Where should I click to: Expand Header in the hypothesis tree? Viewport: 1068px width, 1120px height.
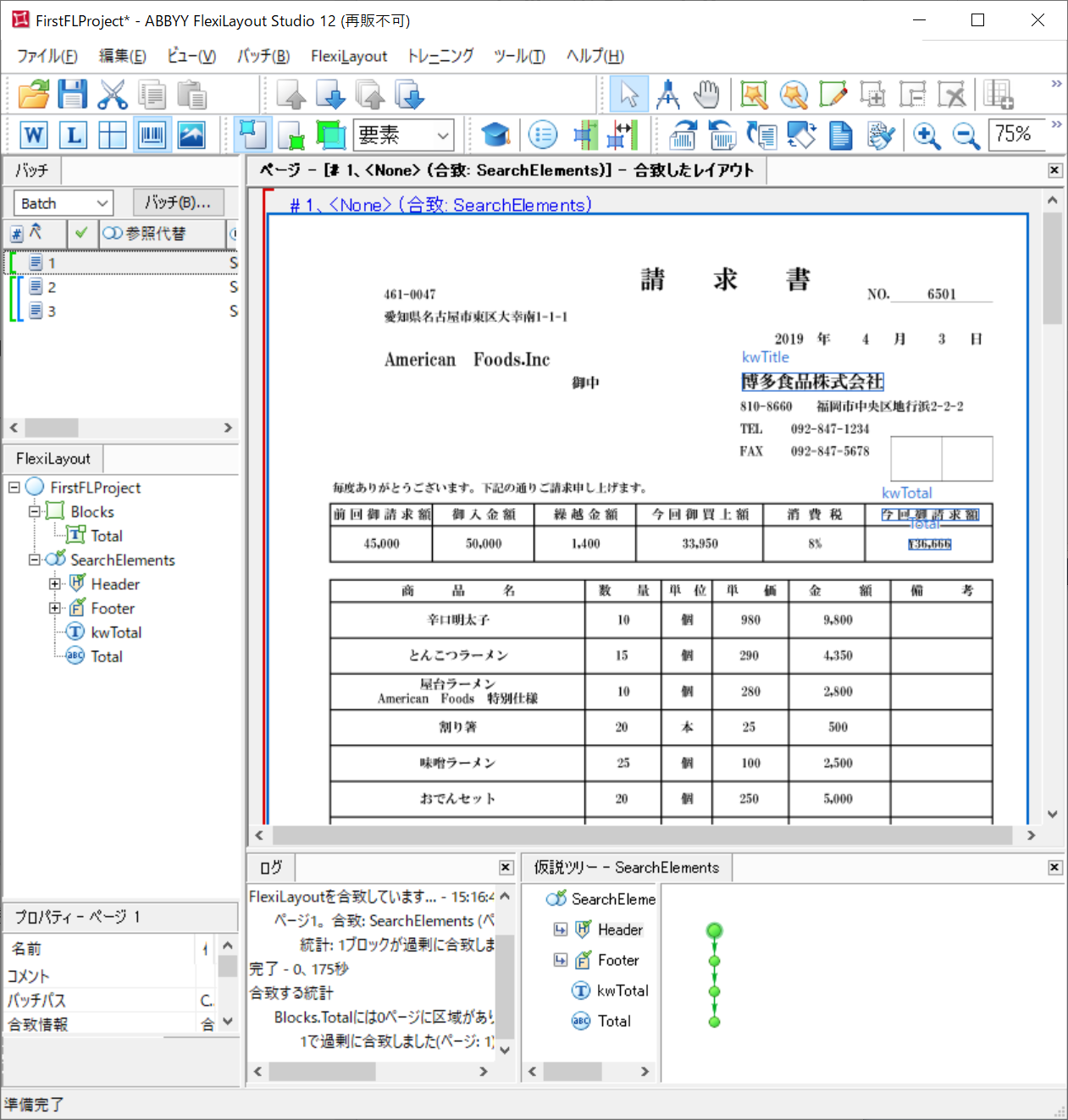[x=560, y=930]
